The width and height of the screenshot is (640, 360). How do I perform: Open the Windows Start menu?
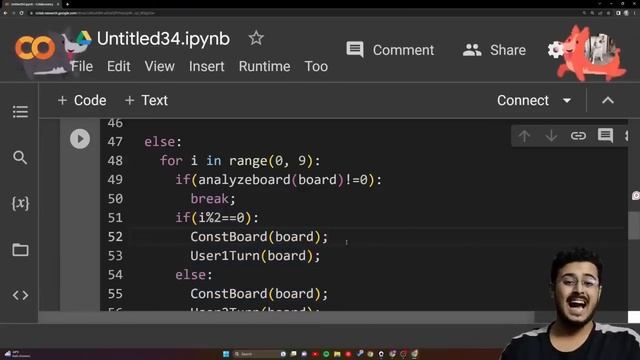[x=226, y=354]
